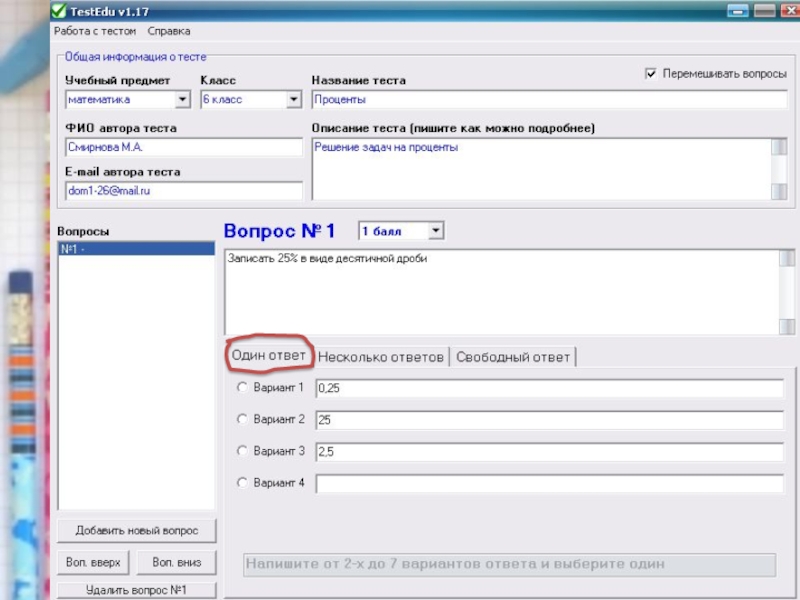Click the TestEdu icon in the title bar
Screen dimensions: 800x600
tap(59, 11)
